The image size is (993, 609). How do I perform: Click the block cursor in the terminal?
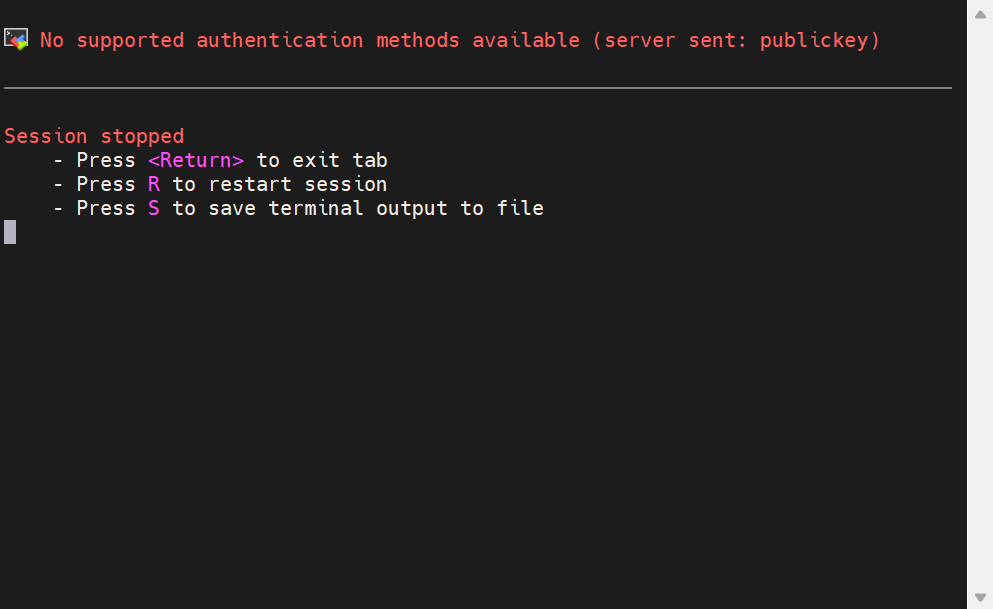(x=10, y=232)
